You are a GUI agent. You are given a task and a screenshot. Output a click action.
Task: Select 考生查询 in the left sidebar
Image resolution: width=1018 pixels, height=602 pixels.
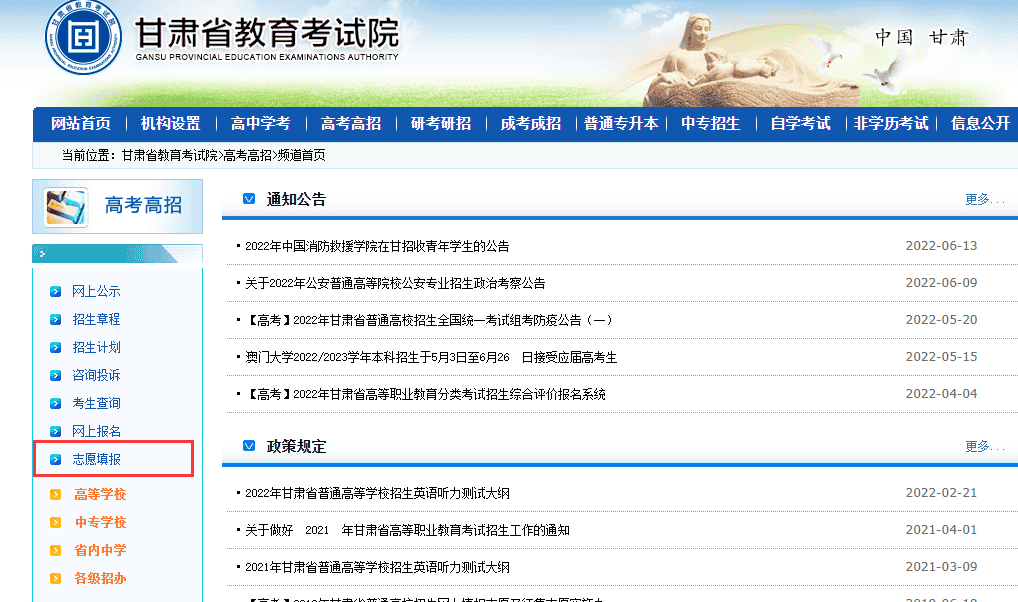point(96,404)
